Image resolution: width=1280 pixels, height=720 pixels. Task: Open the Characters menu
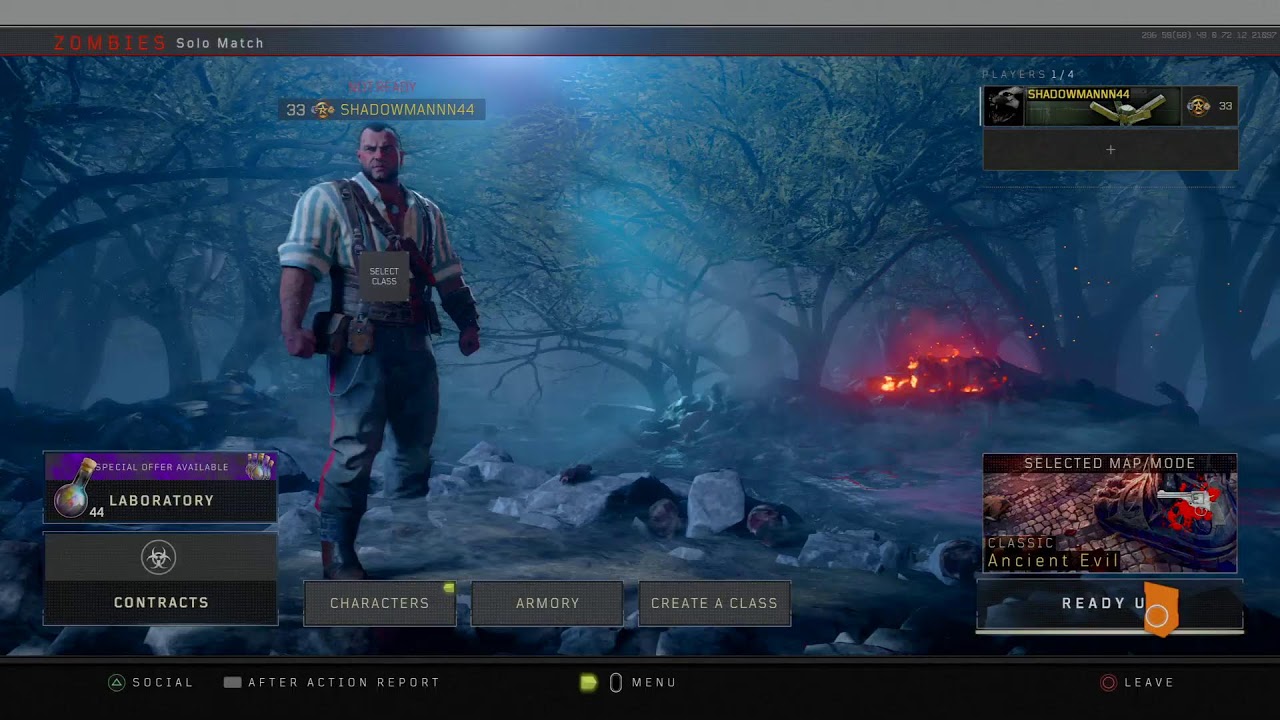pos(380,603)
